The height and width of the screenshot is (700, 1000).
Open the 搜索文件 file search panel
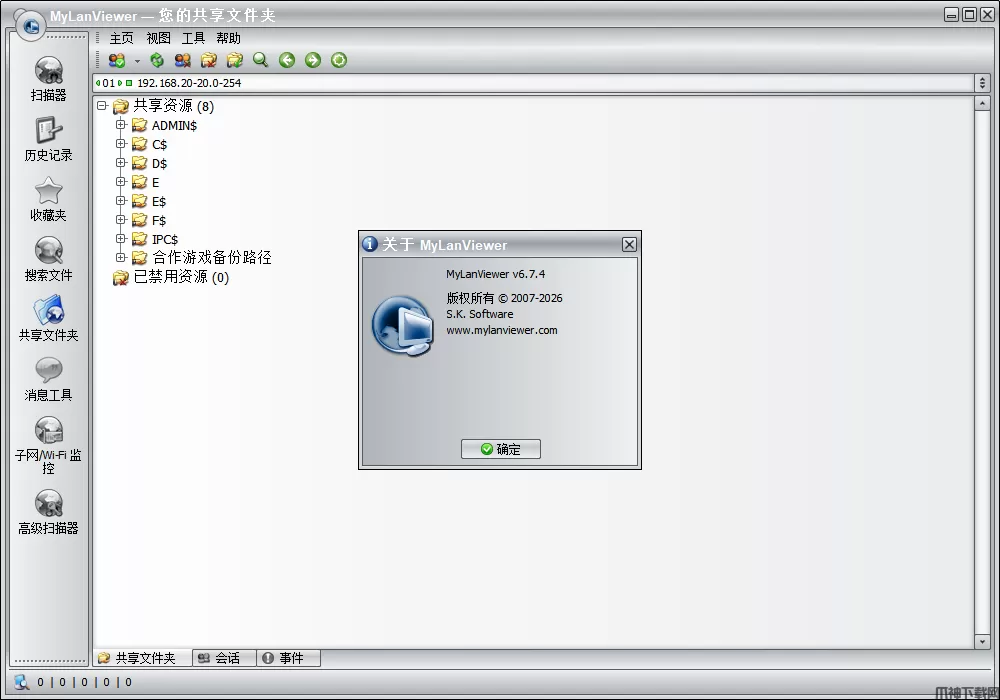pyautogui.click(x=48, y=259)
